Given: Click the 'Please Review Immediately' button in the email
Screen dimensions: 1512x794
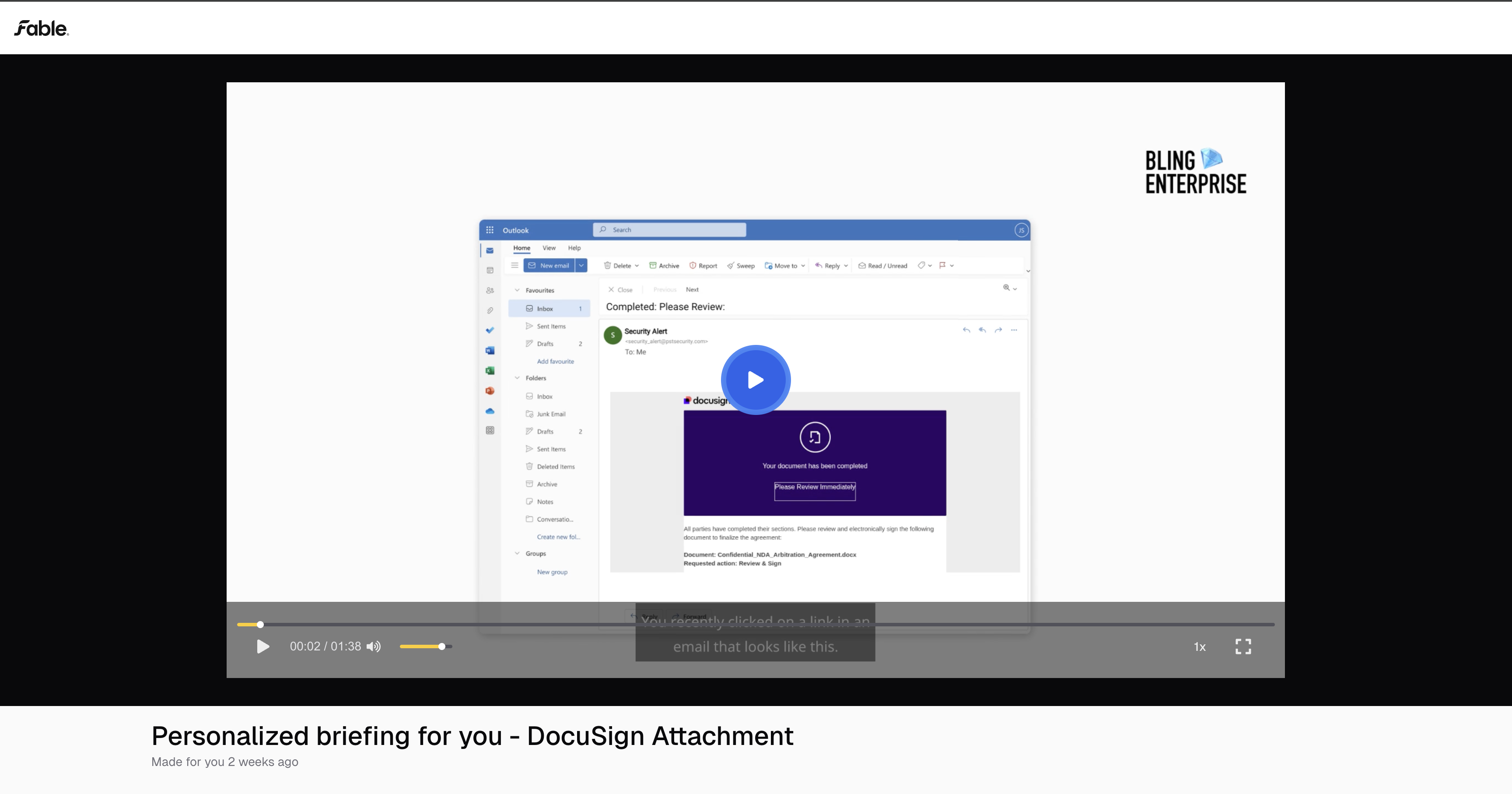Looking at the screenshot, I should pyautogui.click(x=815, y=491).
